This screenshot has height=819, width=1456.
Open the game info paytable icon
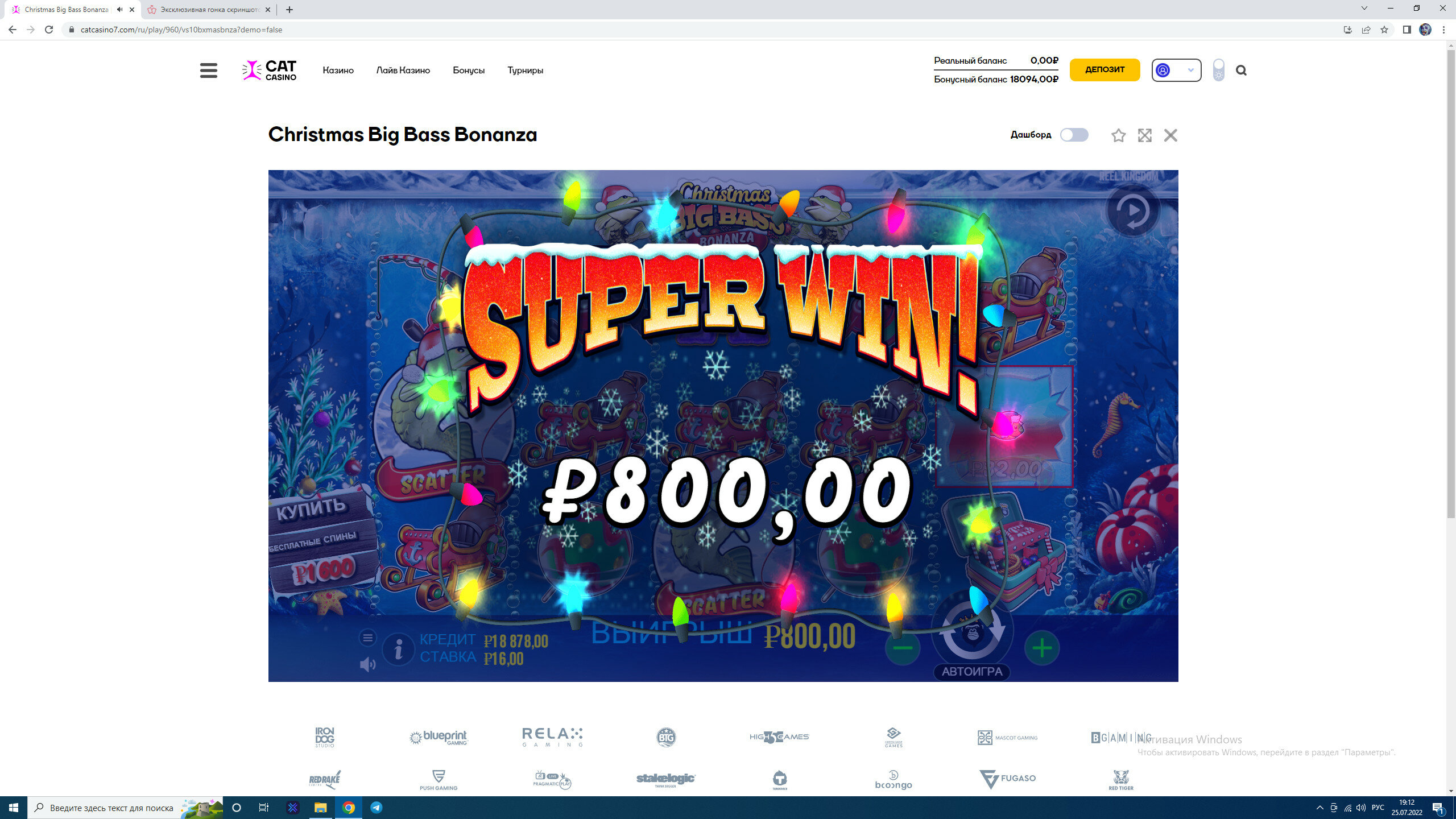pos(398,649)
